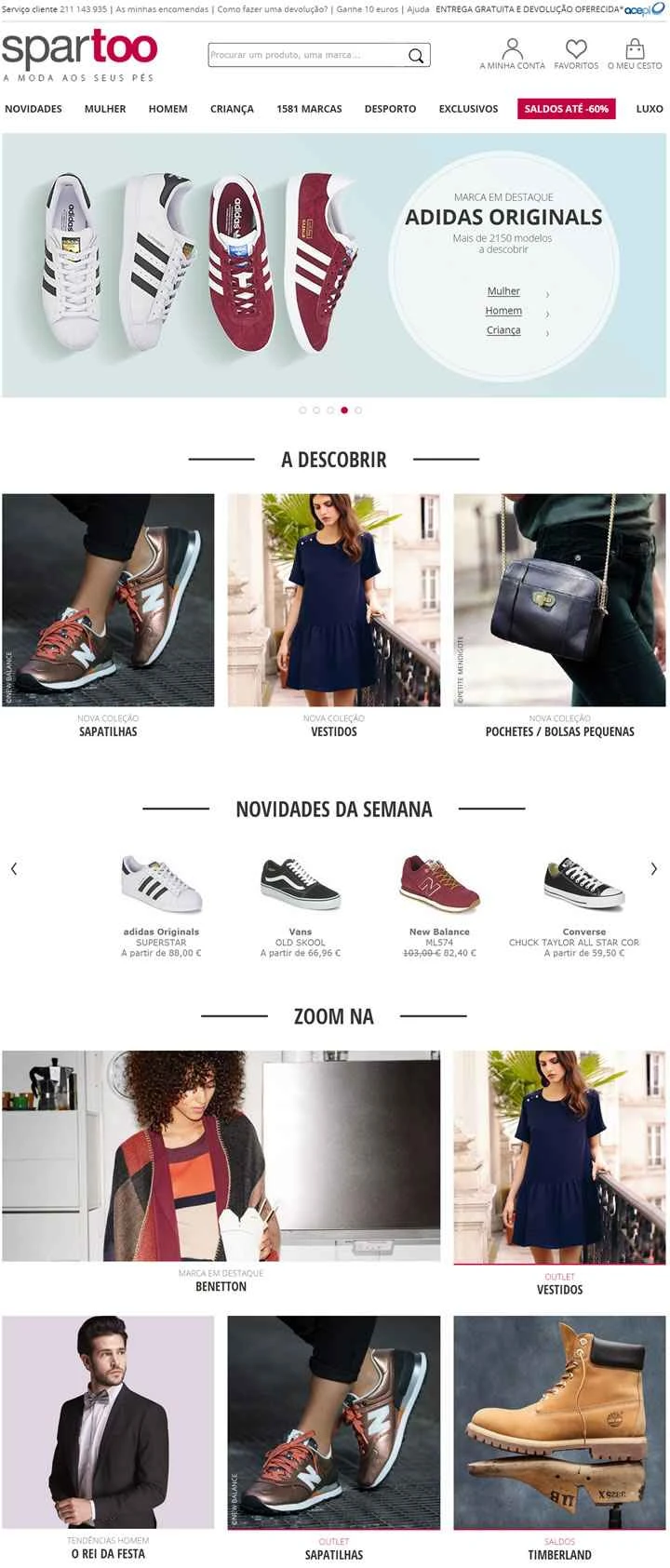This screenshot has width=670, height=1568.
Task: Show previous Novidades da Semana products
Action: 14,868
